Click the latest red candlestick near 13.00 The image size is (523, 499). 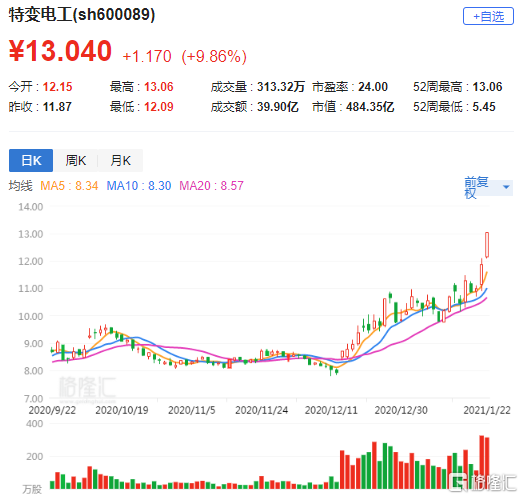pyautogui.click(x=487, y=245)
